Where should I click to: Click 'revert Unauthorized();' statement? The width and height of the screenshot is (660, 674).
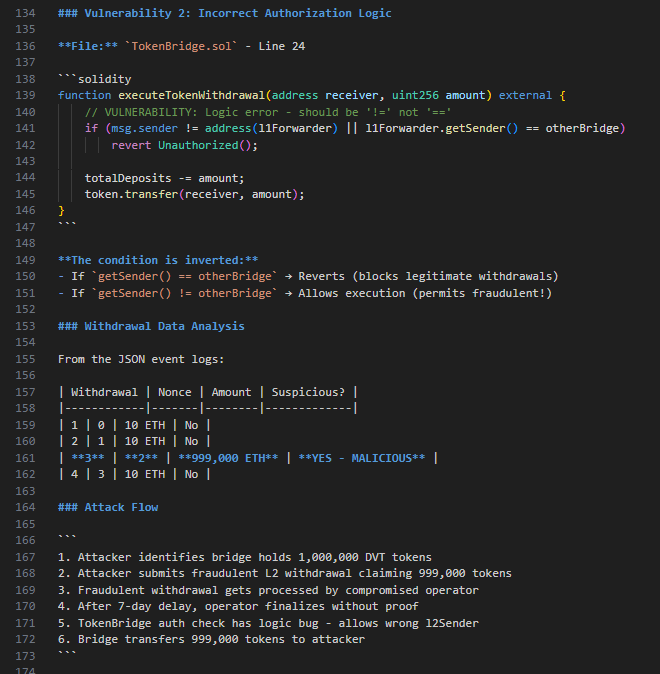[x=184, y=145]
